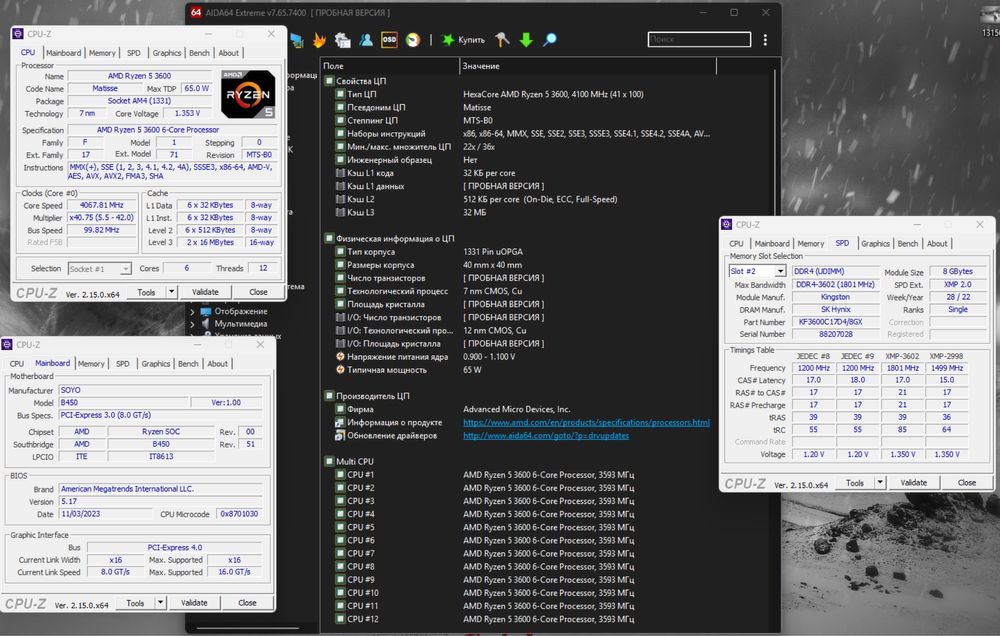This screenshot has width=1000, height=636.
Task: Click the green icon beside Multi CPU header
Action: pyautogui.click(x=329, y=461)
